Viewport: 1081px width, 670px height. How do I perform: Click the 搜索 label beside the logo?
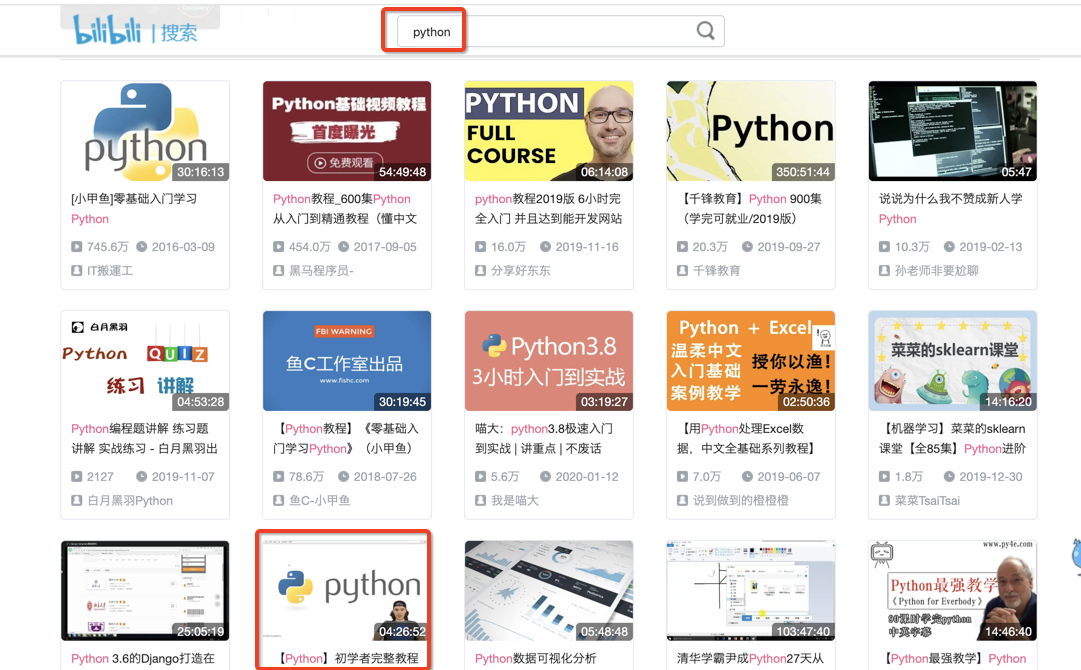[x=179, y=32]
